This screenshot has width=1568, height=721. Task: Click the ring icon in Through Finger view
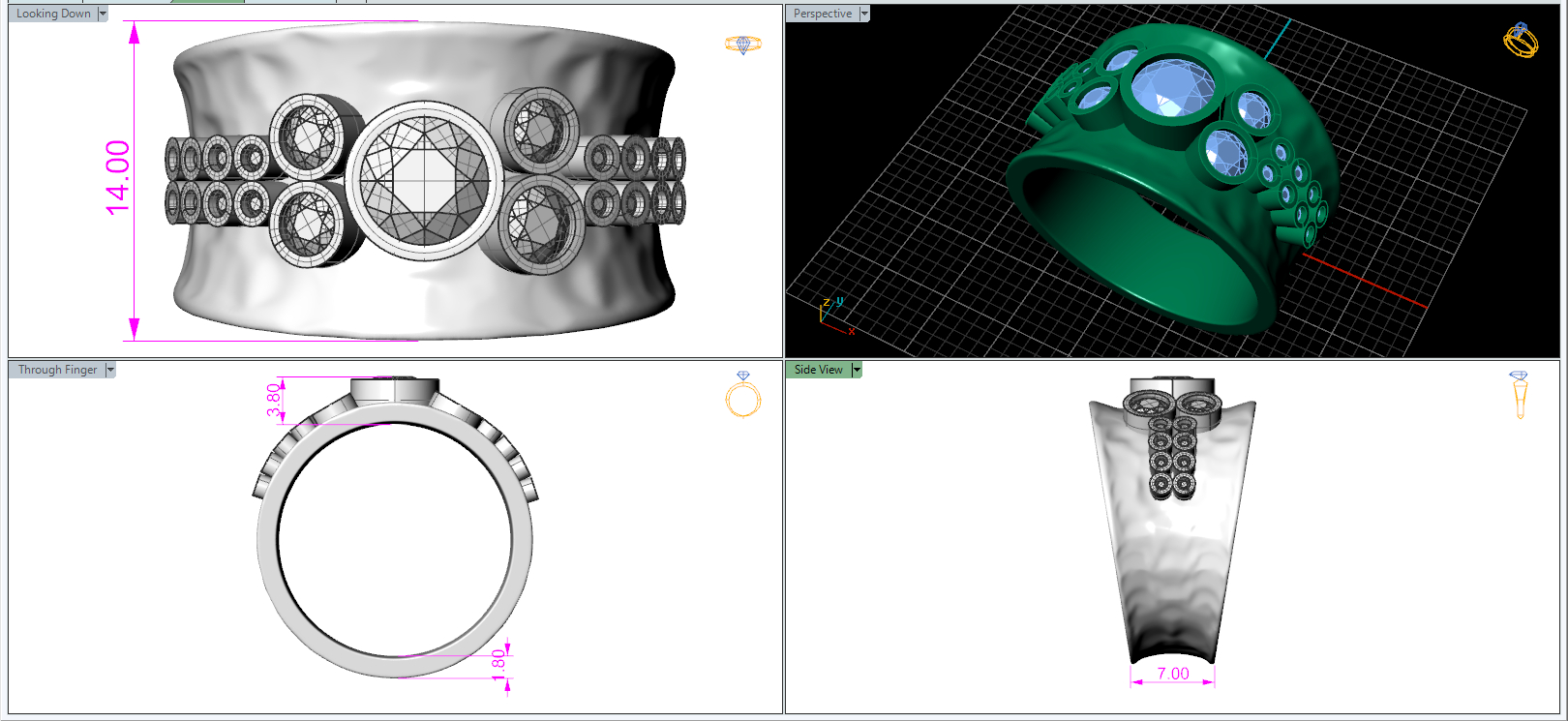coord(743,394)
